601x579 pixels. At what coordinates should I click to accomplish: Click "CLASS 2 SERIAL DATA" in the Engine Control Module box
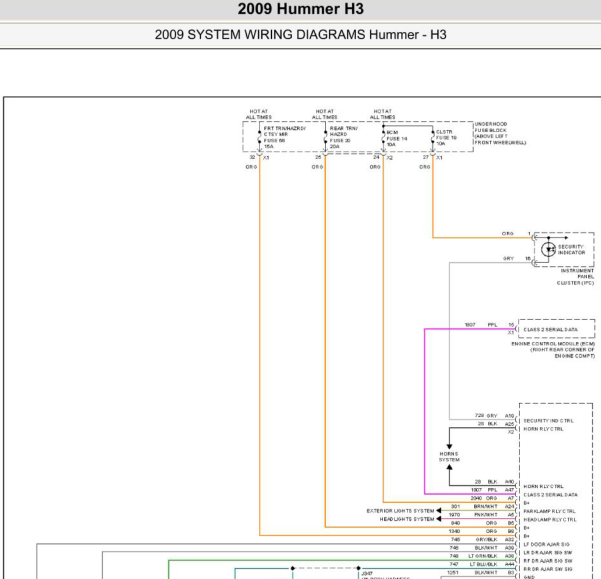point(550,330)
